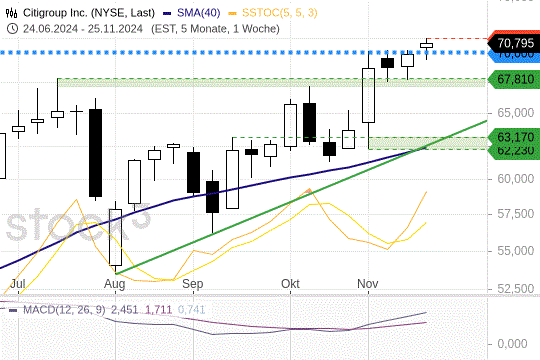This screenshot has width=540, height=360.
Task: Click the 60,000 axis value
Action: [x=516, y=178]
